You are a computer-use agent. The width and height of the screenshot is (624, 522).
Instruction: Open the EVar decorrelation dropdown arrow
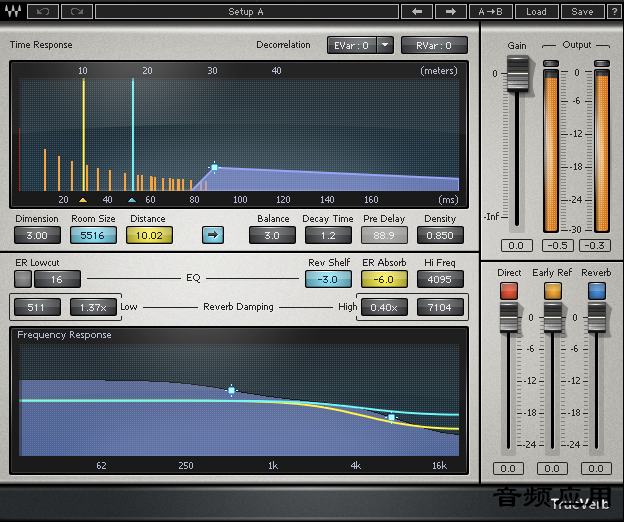click(385, 45)
